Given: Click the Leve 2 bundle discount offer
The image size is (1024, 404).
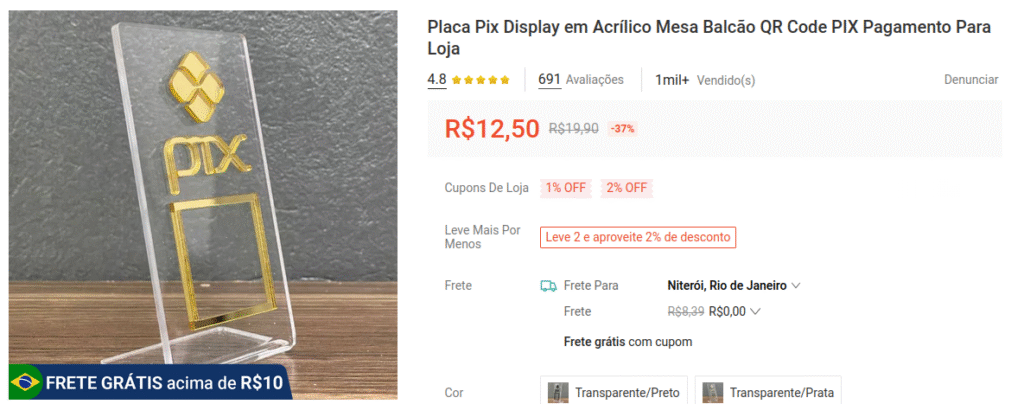Looking at the screenshot, I should point(638,237).
